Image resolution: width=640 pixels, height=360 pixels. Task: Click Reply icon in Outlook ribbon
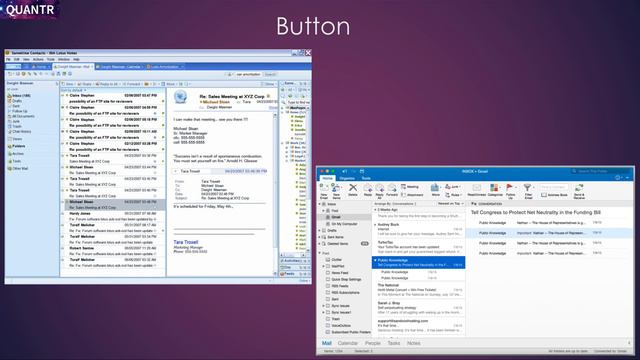coord(368,189)
